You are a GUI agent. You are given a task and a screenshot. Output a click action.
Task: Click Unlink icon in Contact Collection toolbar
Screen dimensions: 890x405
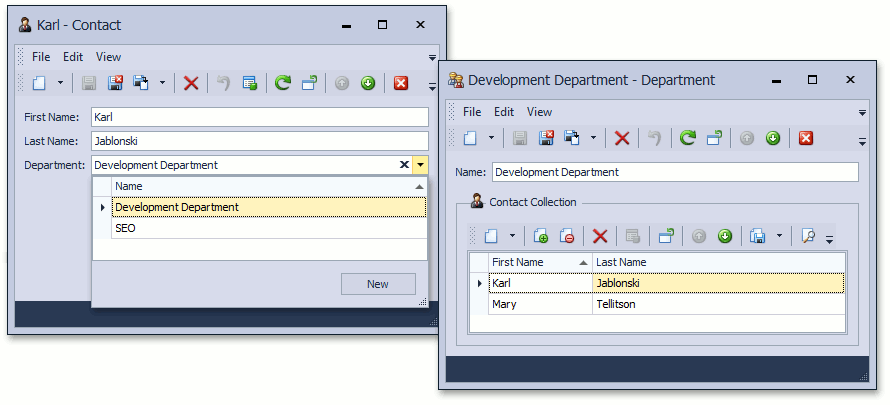[x=567, y=237]
